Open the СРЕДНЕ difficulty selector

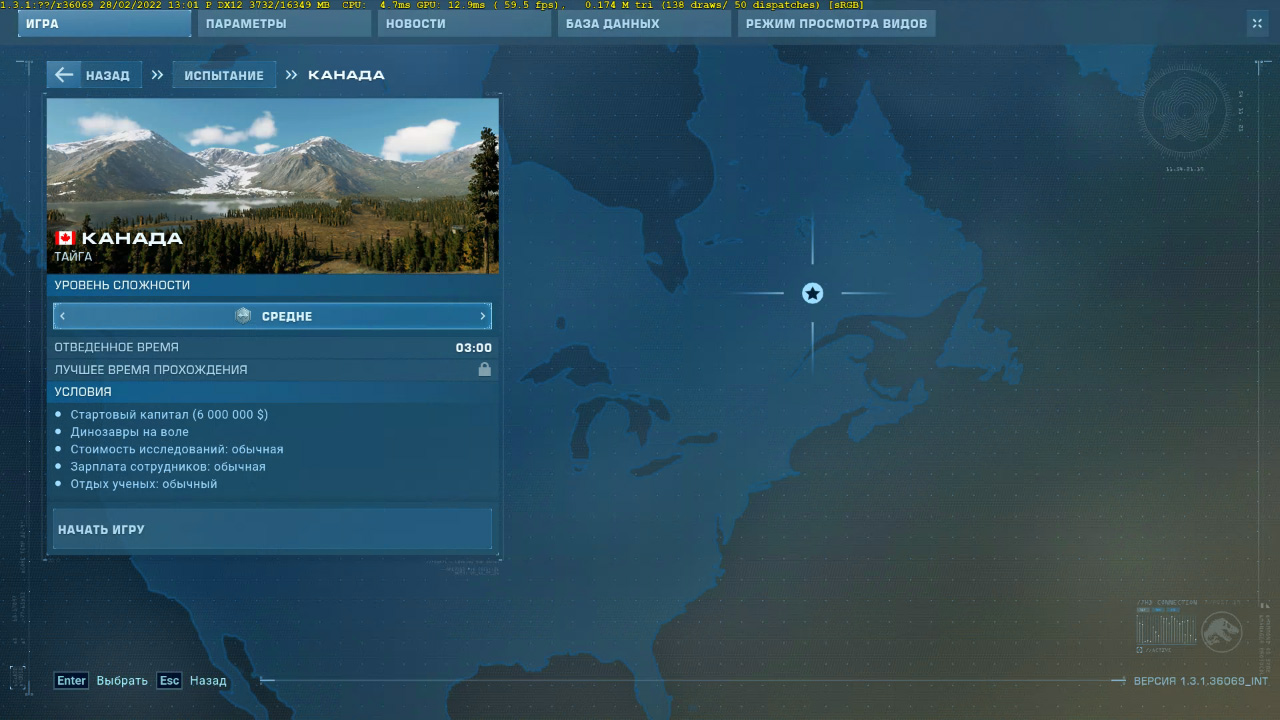point(286,316)
